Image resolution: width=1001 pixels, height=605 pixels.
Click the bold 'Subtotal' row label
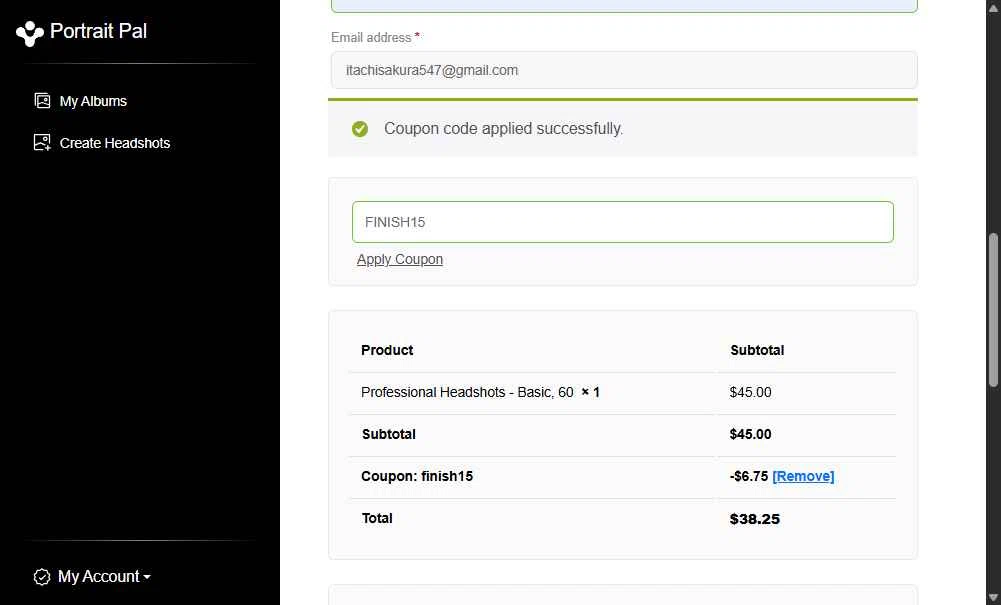click(x=388, y=434)
